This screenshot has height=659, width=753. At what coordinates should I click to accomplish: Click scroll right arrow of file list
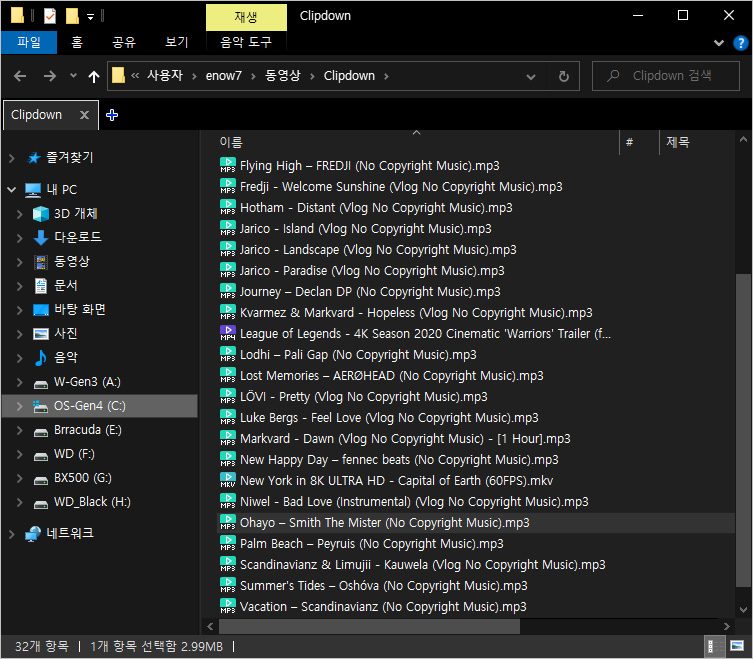(727, 626)
